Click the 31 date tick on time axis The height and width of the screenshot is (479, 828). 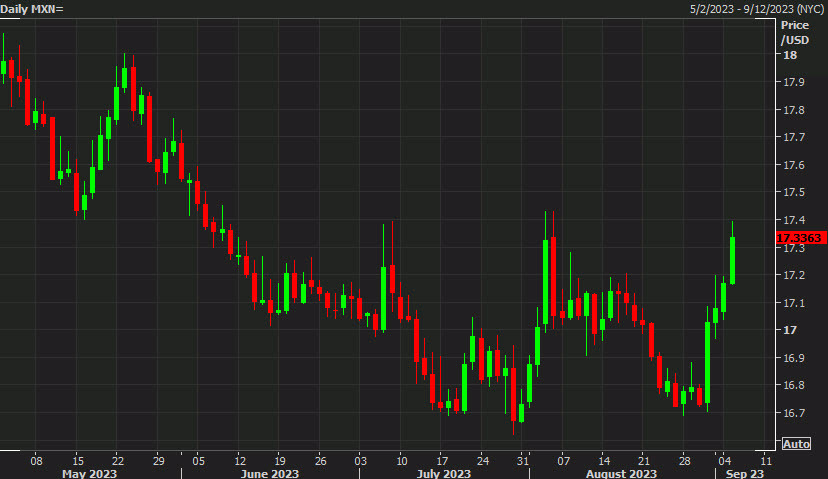click(x=523, y=461)
